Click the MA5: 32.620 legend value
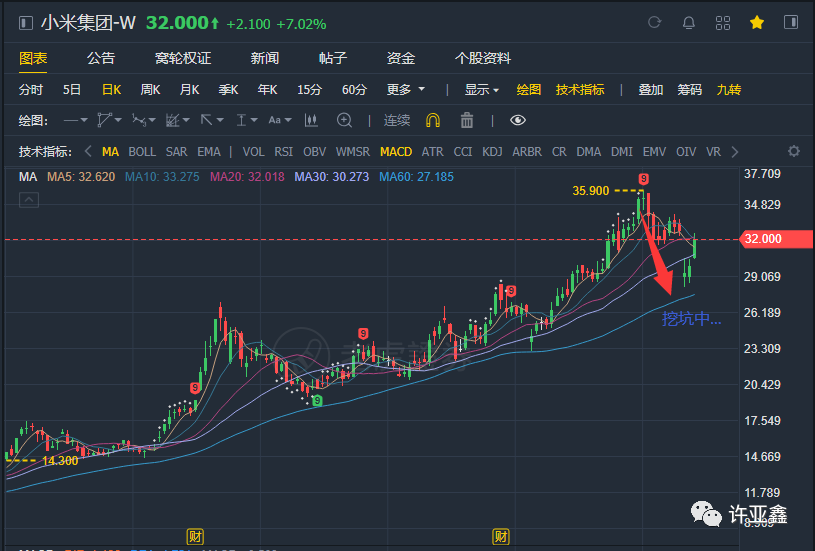815x551 pixels. [81, 177]
